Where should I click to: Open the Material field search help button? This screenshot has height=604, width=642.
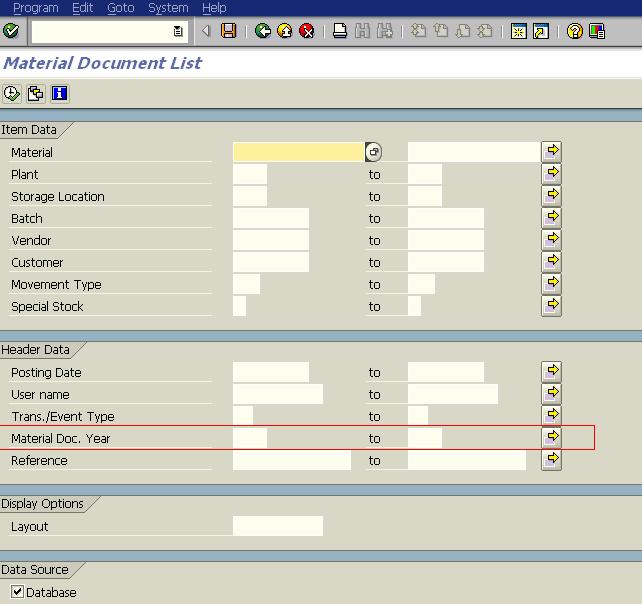[373, 152]
